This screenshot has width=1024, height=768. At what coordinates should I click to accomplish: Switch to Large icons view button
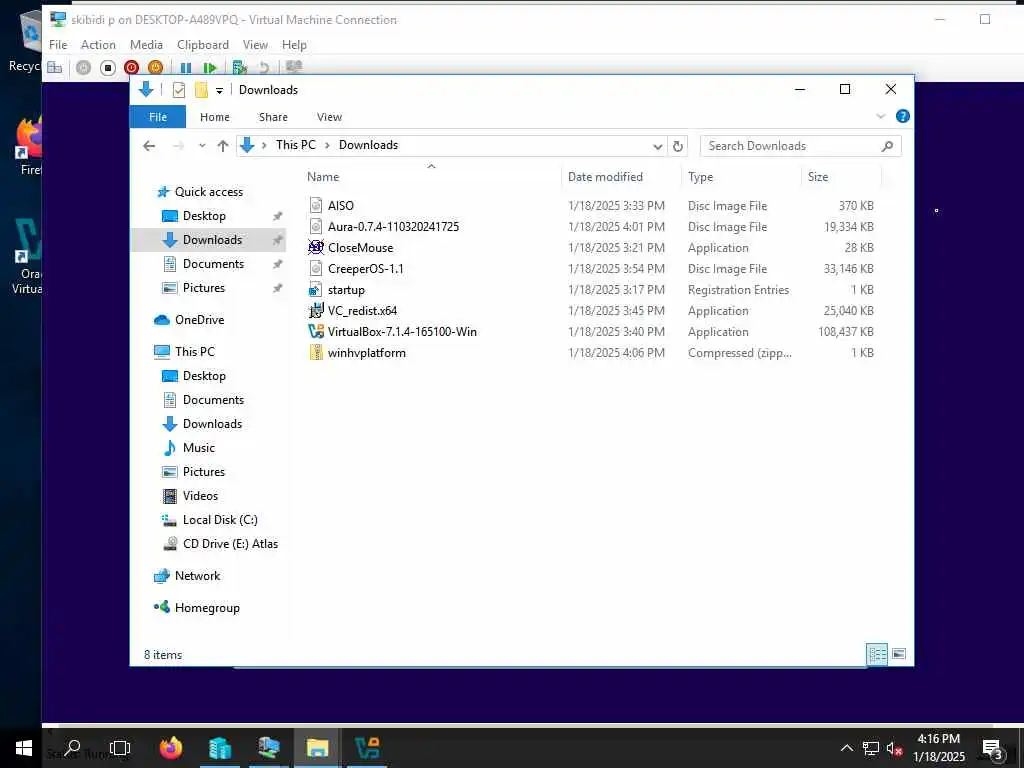click(x=899, y=654)
